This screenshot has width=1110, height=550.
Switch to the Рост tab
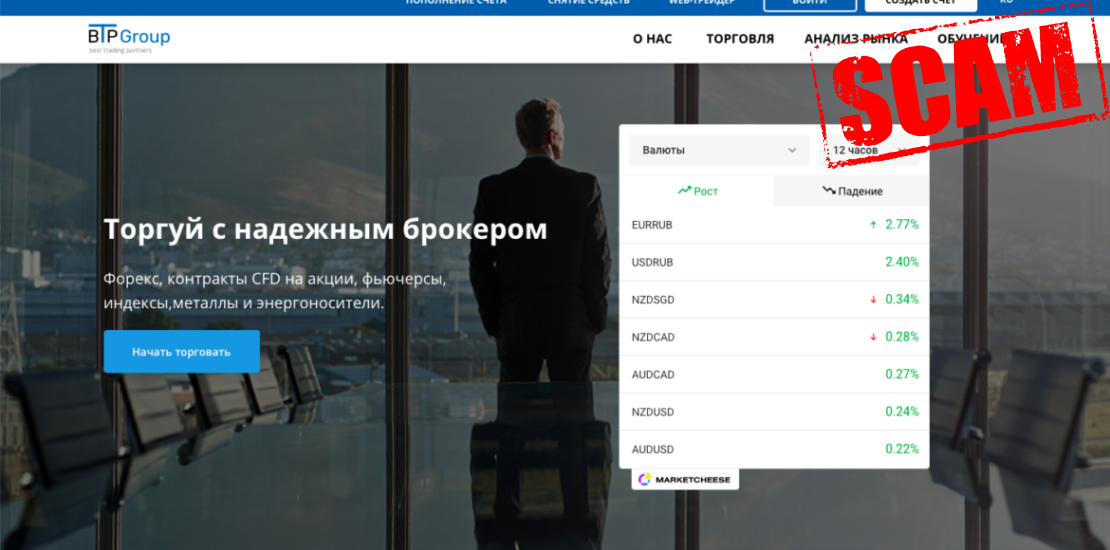[x=697, y=191]
